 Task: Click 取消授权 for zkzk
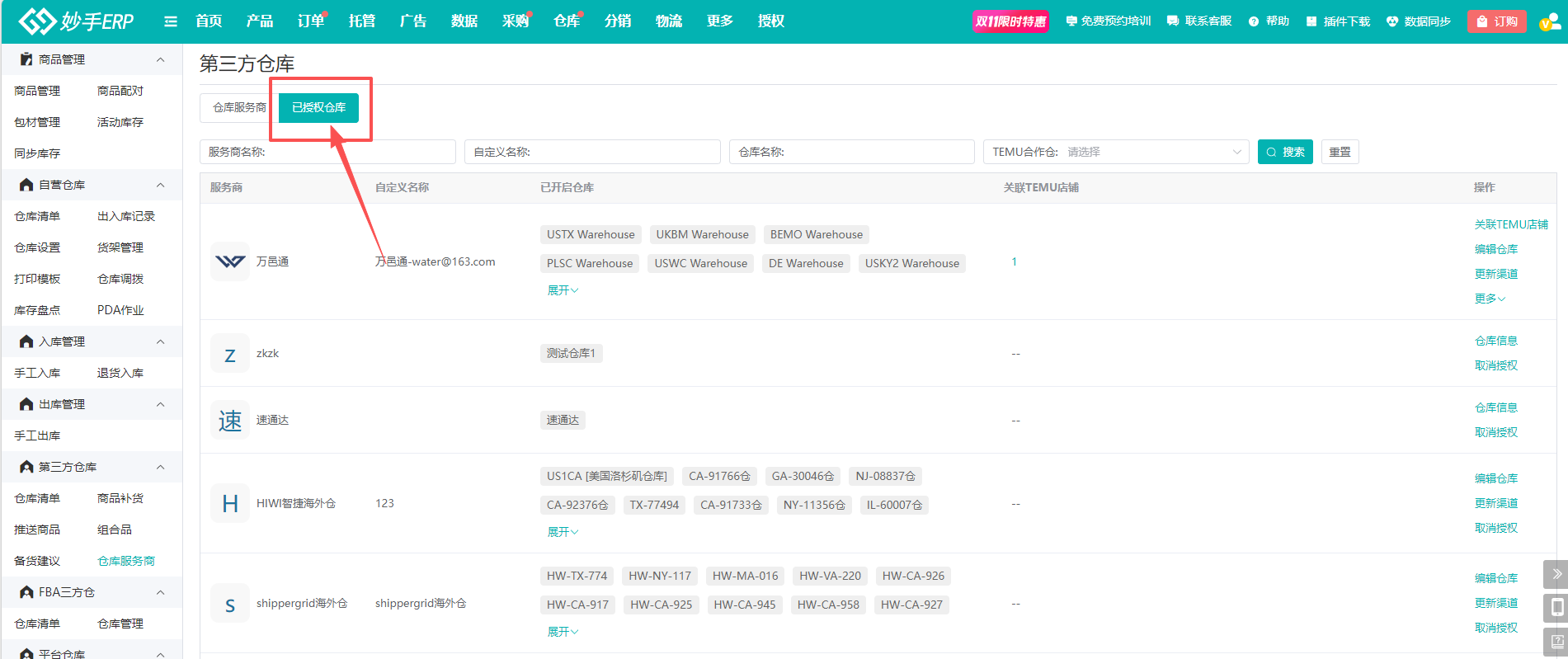(x=1495, y=365)
